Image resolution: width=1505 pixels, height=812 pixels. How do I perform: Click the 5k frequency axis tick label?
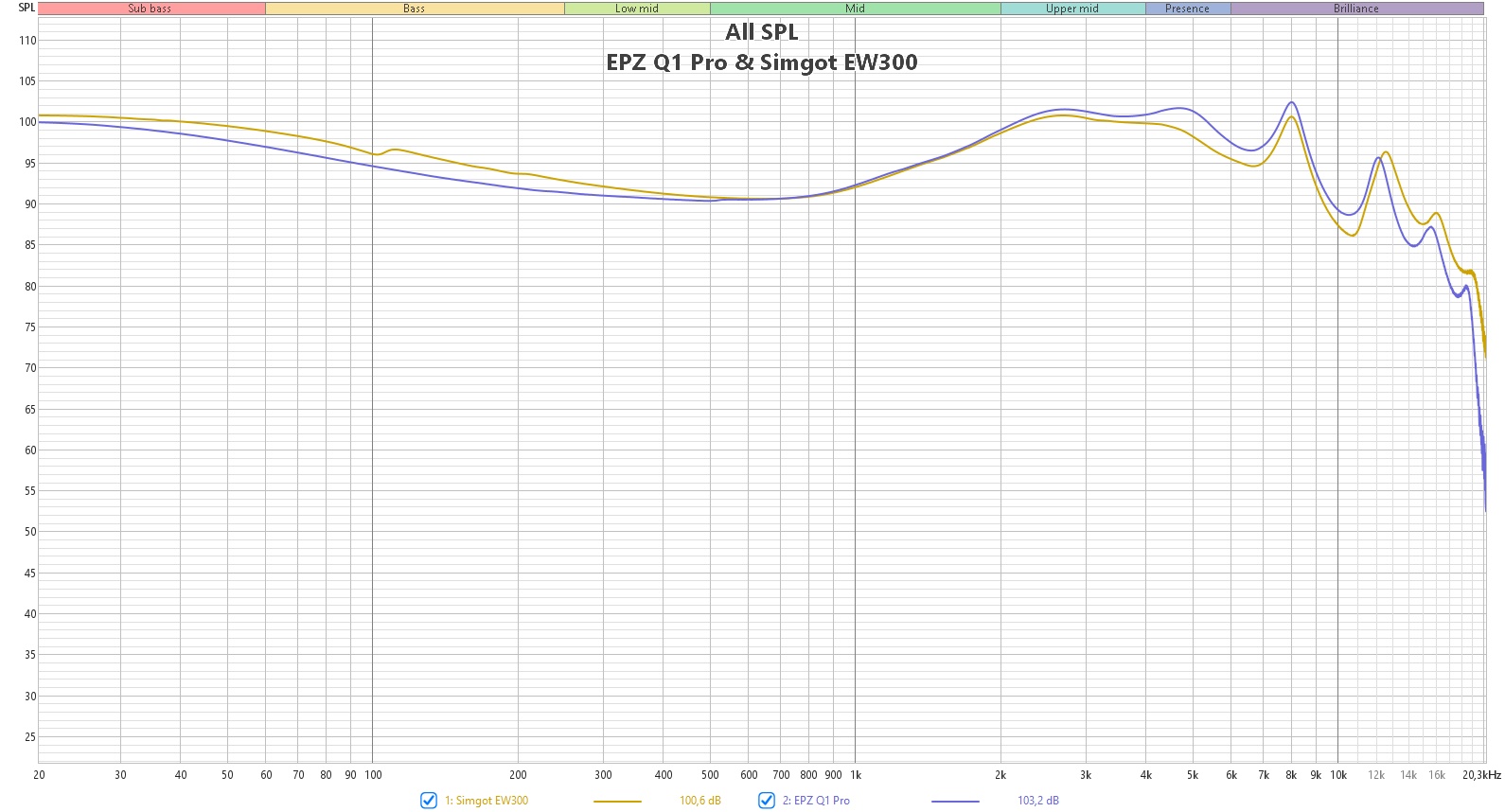point(1193,775)
